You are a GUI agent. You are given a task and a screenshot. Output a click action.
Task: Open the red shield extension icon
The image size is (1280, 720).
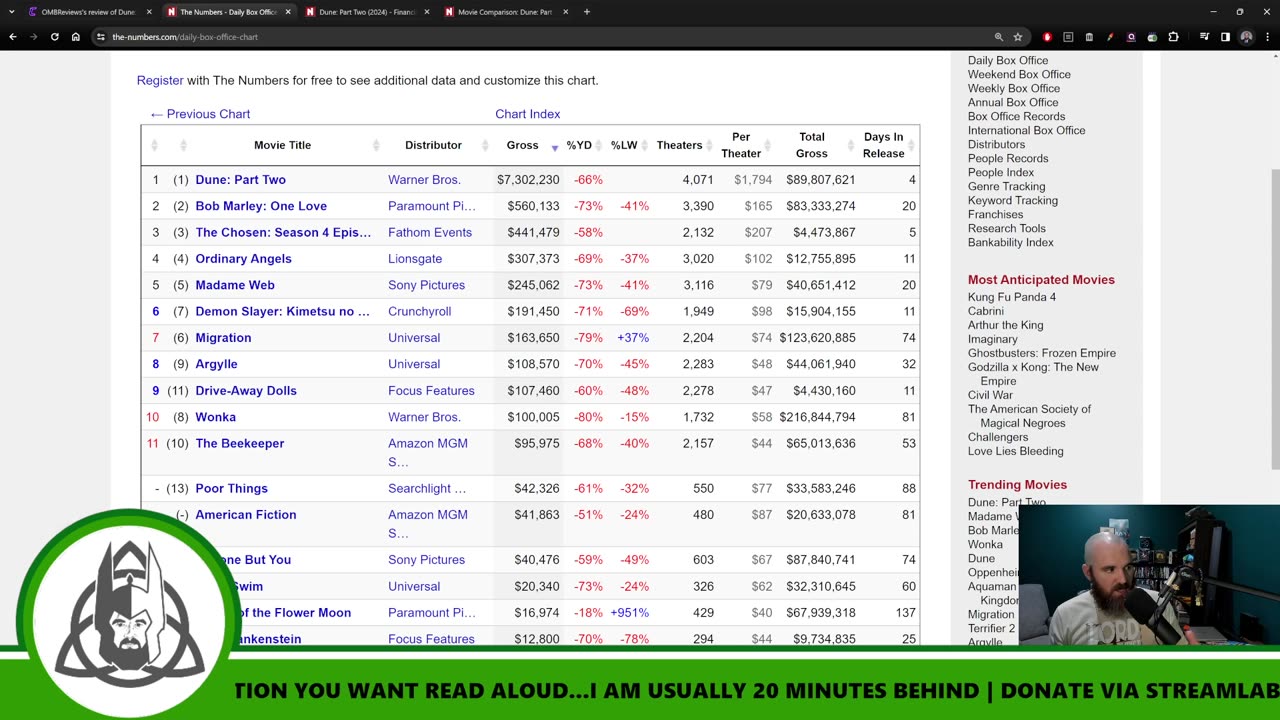coord(1047,37)
